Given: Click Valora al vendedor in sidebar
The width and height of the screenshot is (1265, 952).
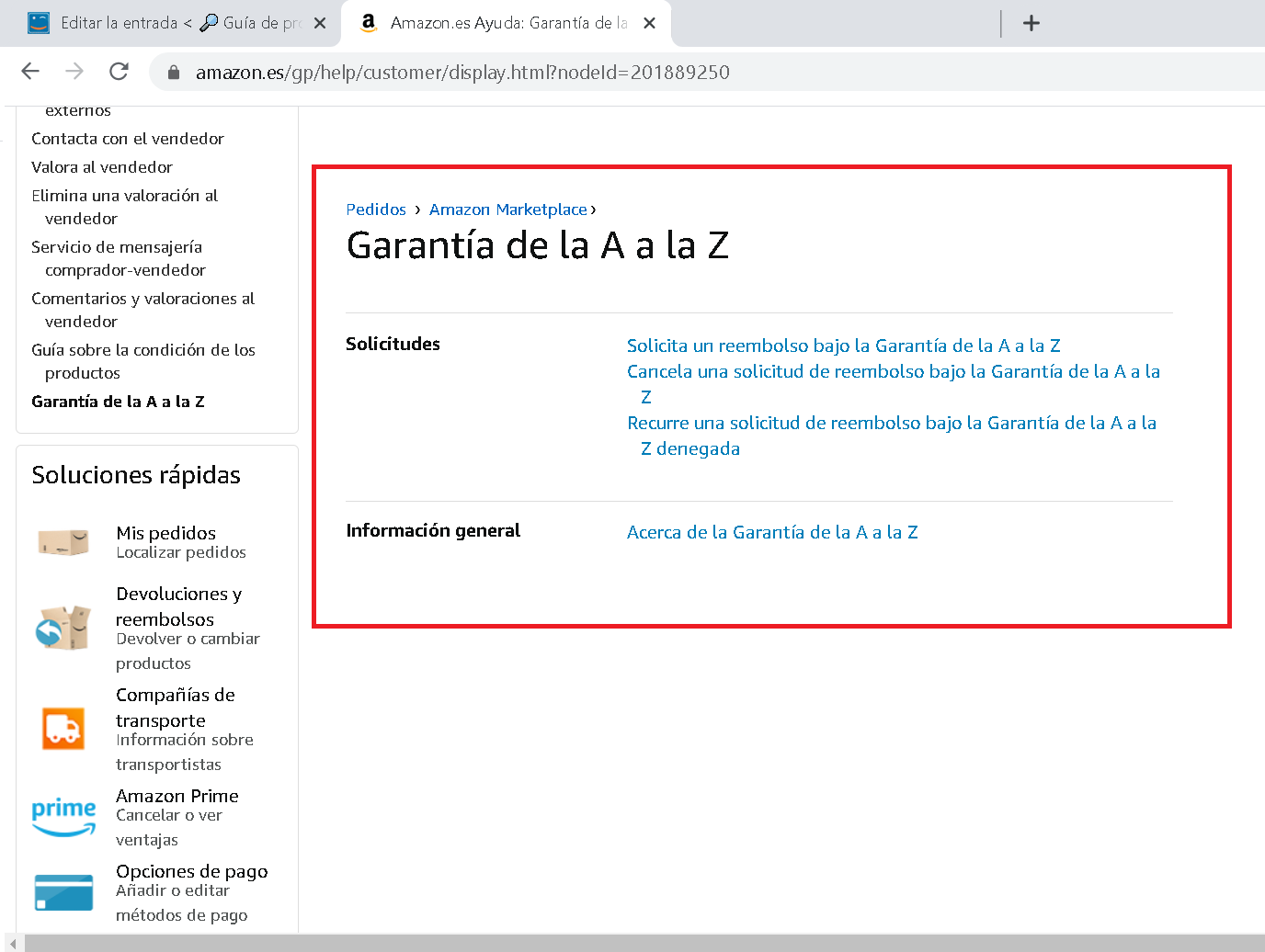Looking at the screenshot, I should click(x=102, y=167).
